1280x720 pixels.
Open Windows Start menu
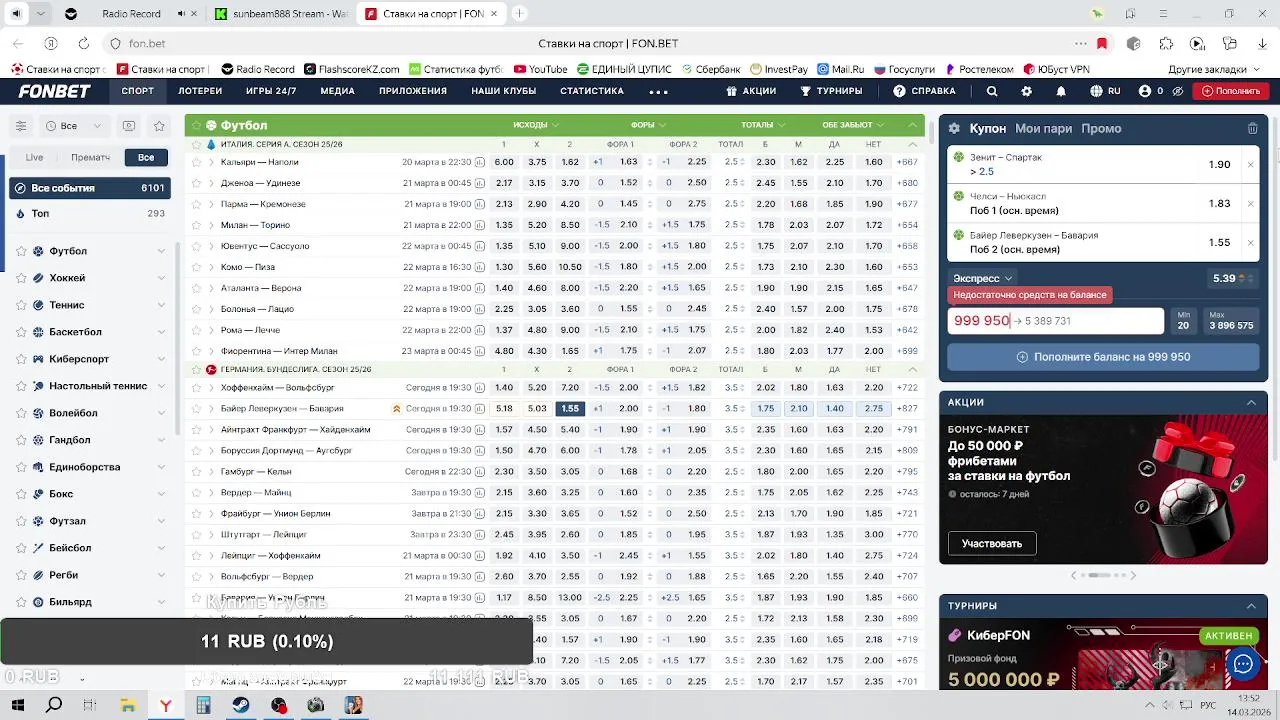click(17, 705)
